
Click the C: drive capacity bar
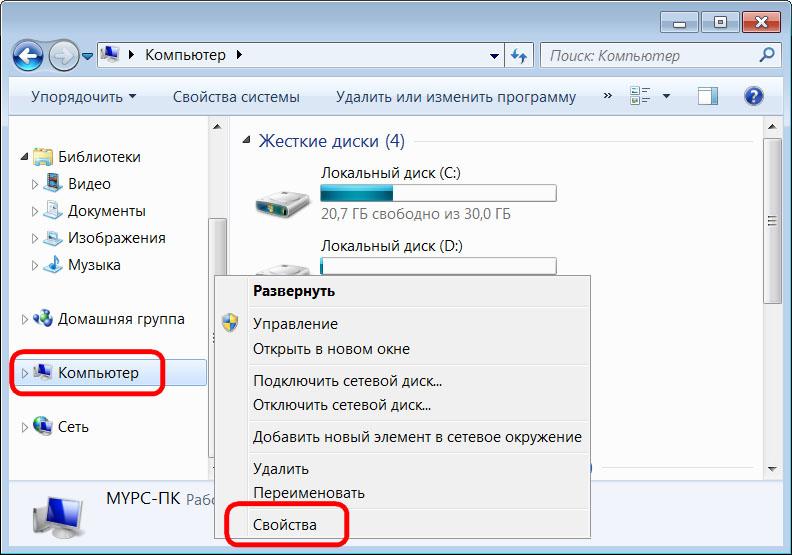tap(438, 193)
